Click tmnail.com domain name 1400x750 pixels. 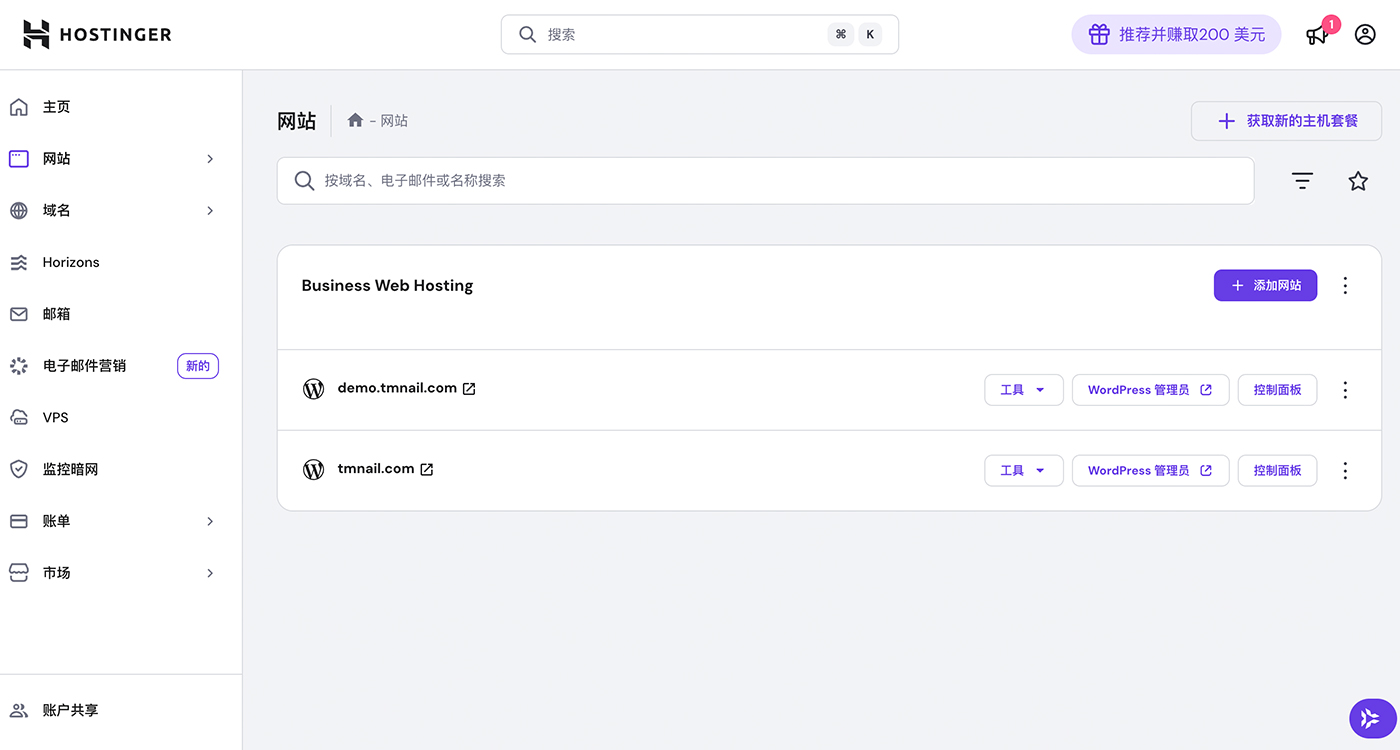coord(376,468)
